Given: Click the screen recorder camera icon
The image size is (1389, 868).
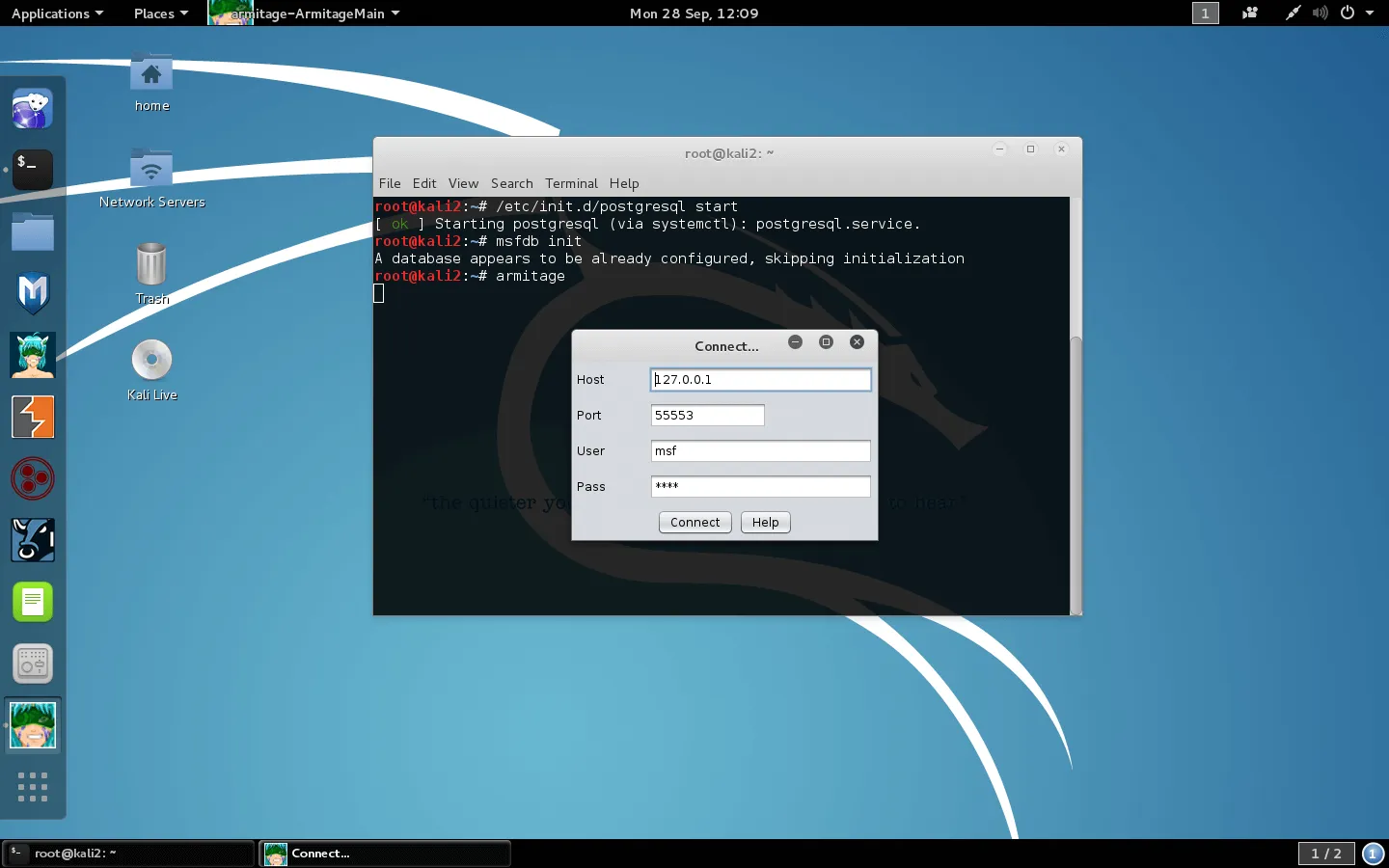Looking at the screenshot, I should [1249, 14].
